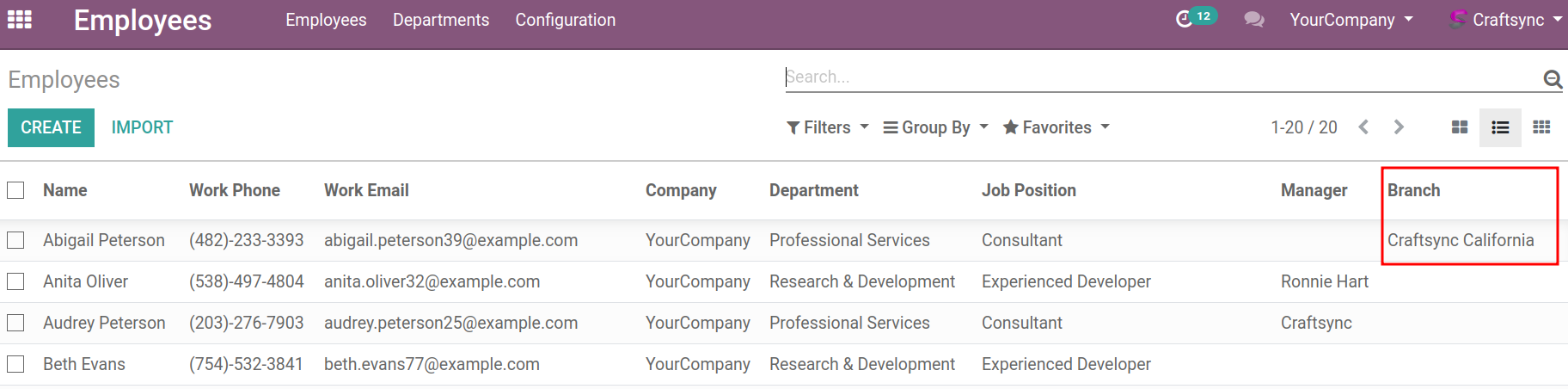Open the conversations chat bubble icon

[x=1254, y=20]
